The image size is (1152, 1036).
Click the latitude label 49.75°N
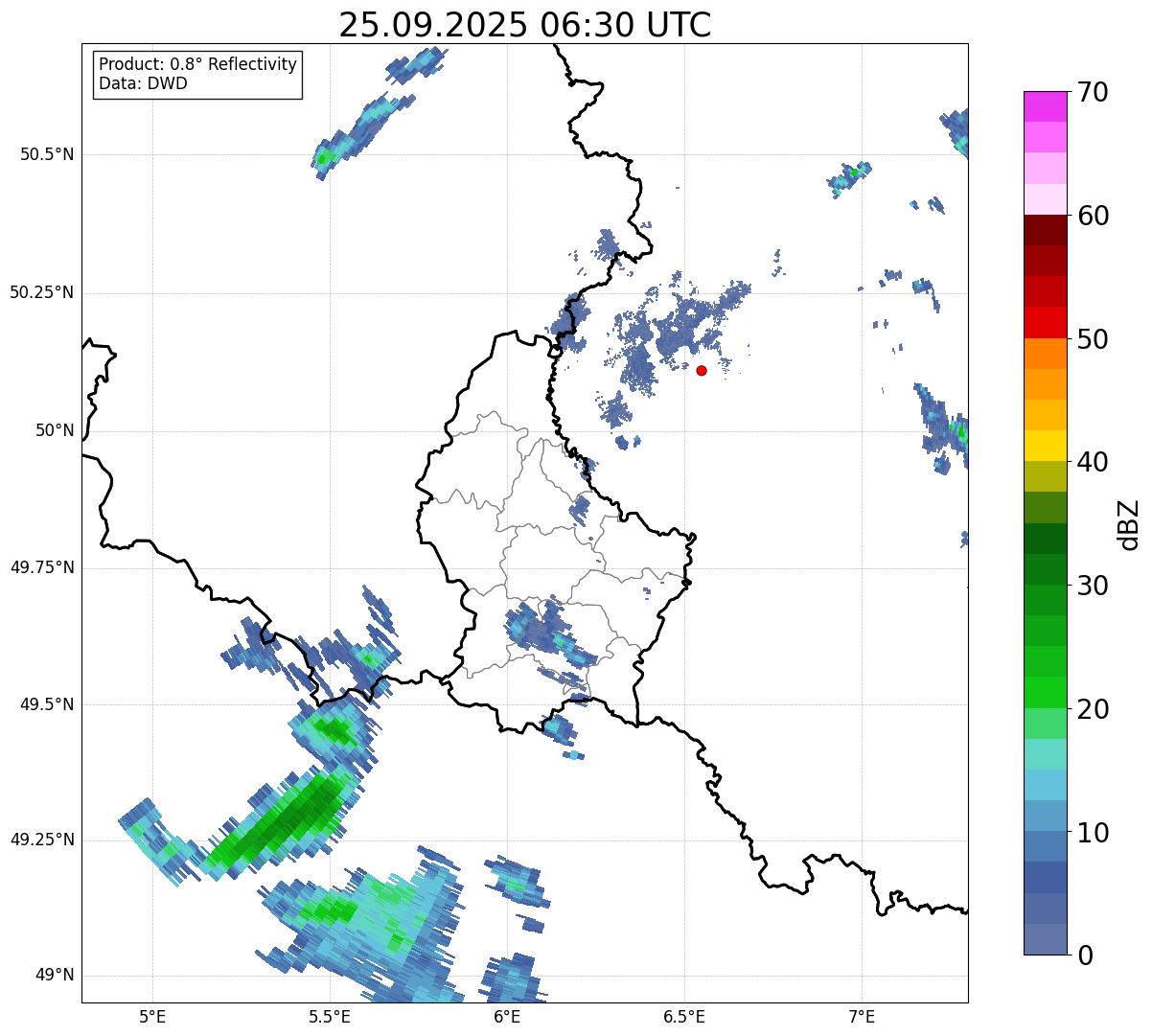[x=42, y=567]
